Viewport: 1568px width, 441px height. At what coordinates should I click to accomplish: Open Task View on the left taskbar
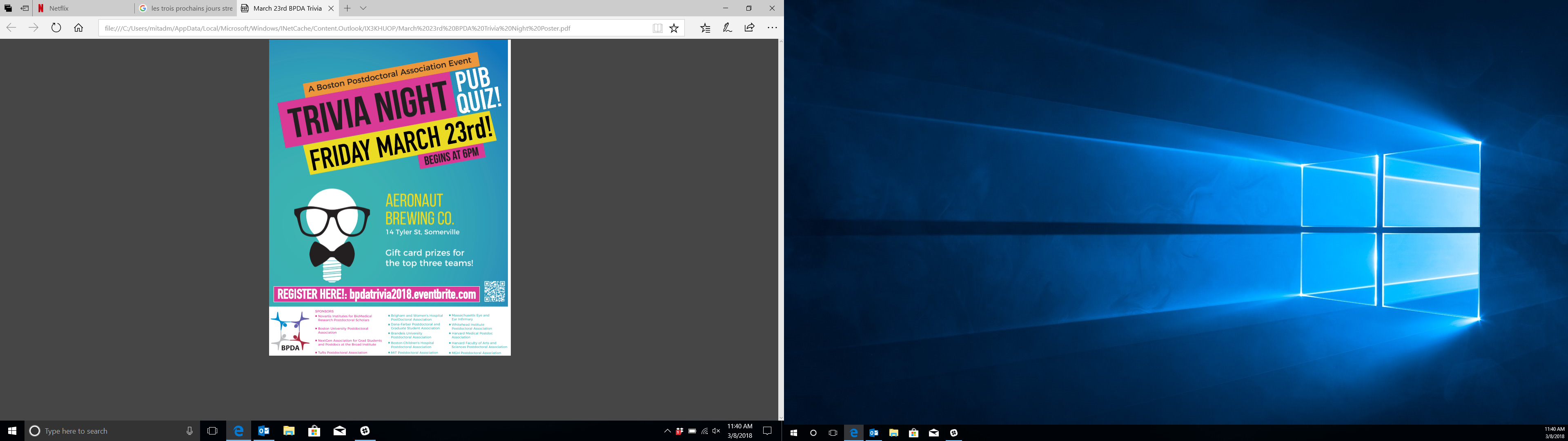[212, 431]
